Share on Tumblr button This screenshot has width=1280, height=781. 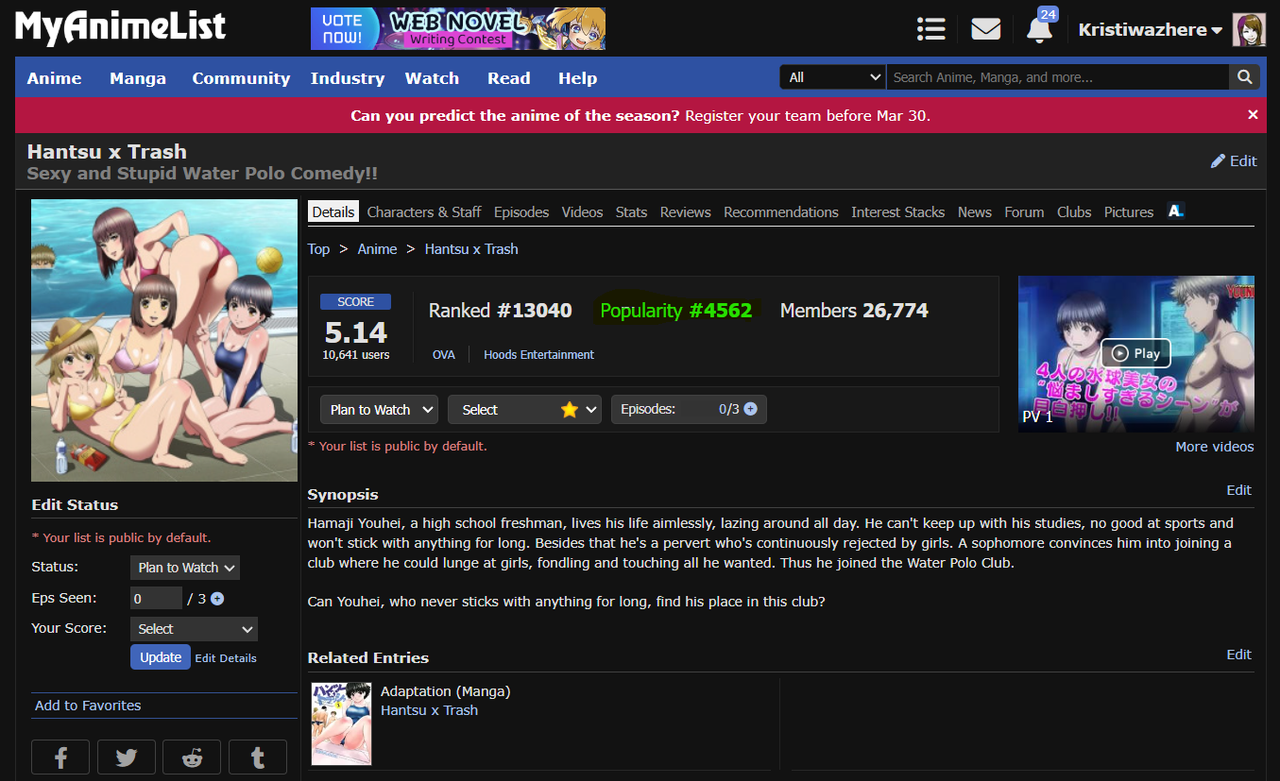point(258,758)
